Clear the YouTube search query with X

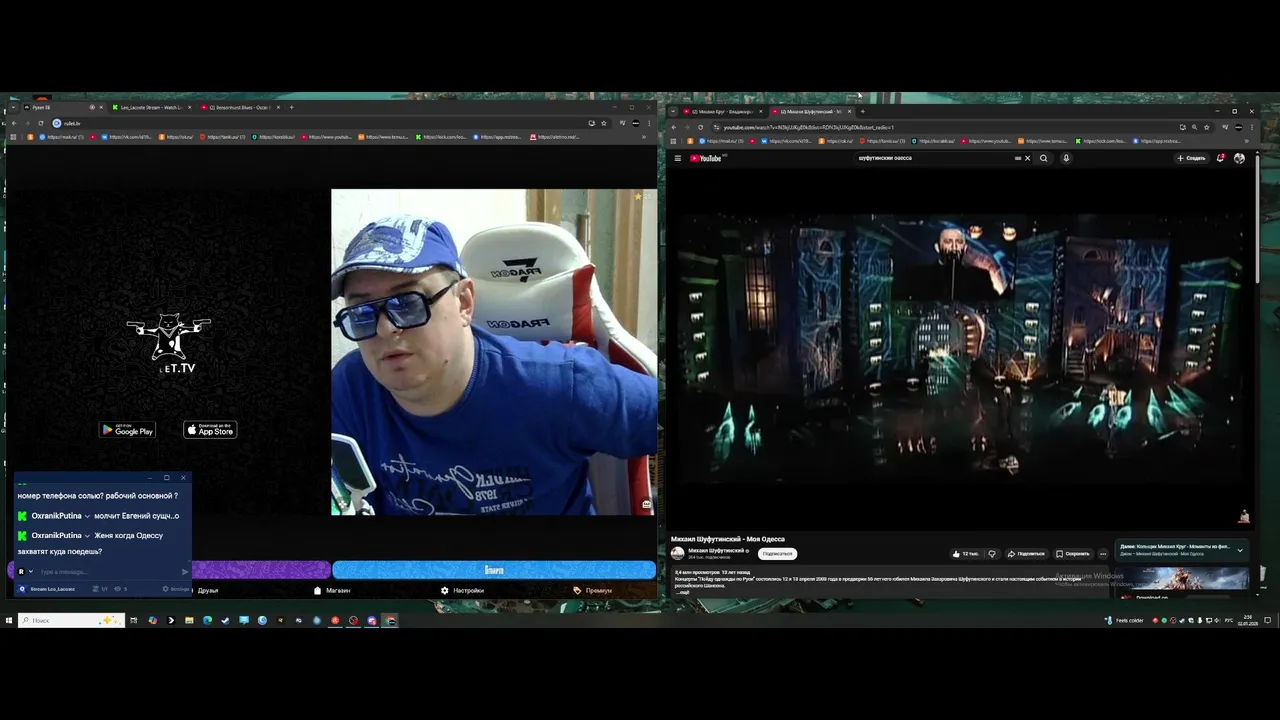point(1027,158)
